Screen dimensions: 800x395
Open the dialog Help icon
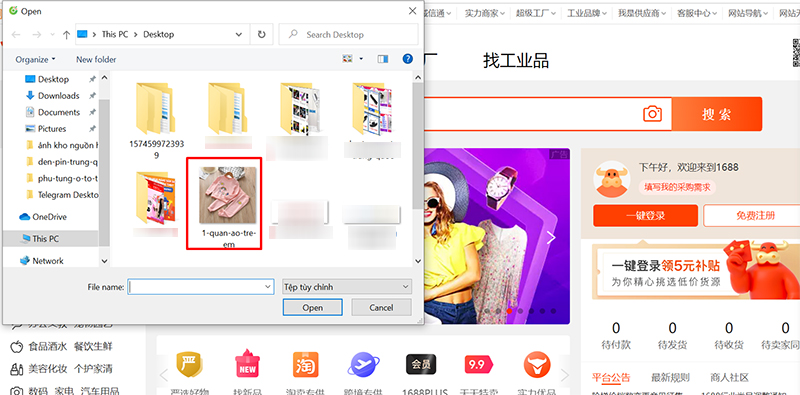pyautogui.click(x=408, y=59)
